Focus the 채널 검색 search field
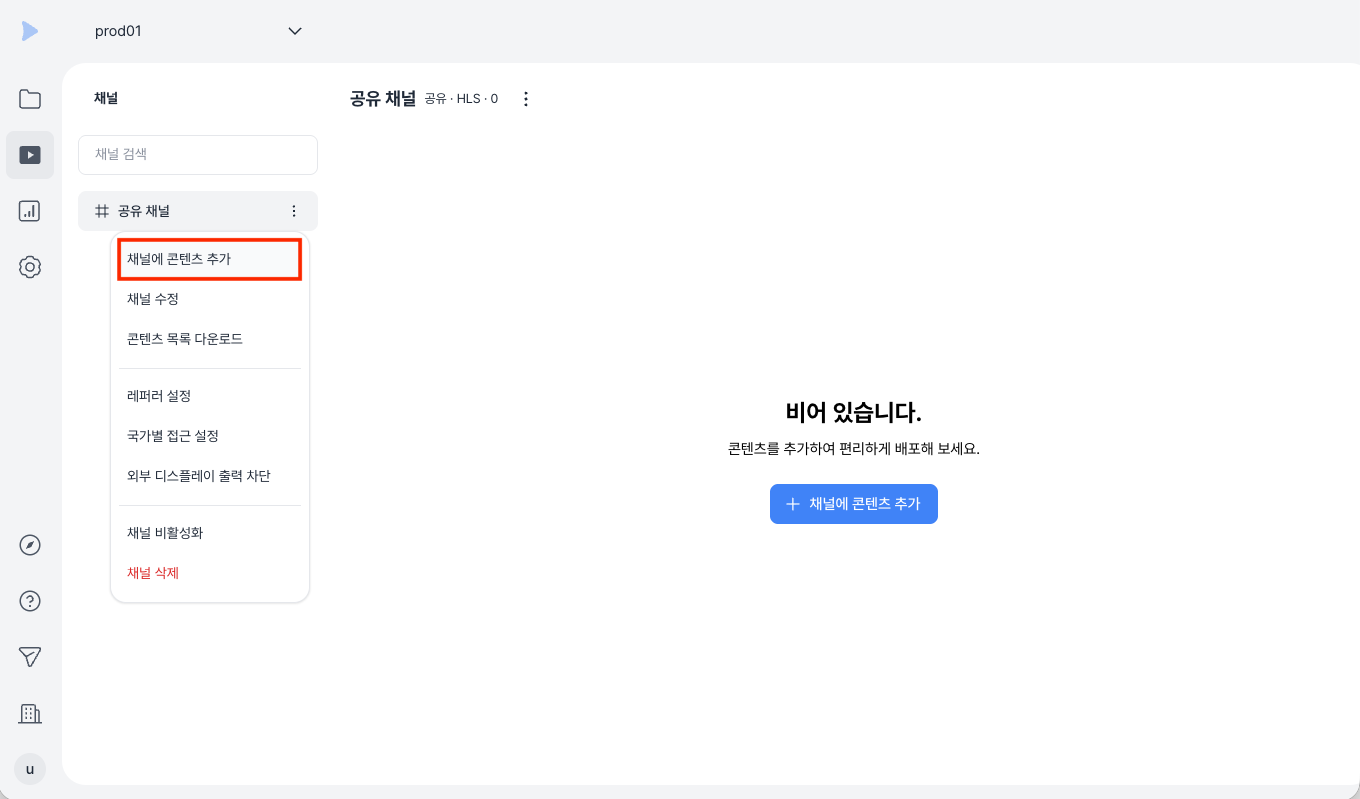The height and width of the screenshot is (799, 1360). pos(198,155)
